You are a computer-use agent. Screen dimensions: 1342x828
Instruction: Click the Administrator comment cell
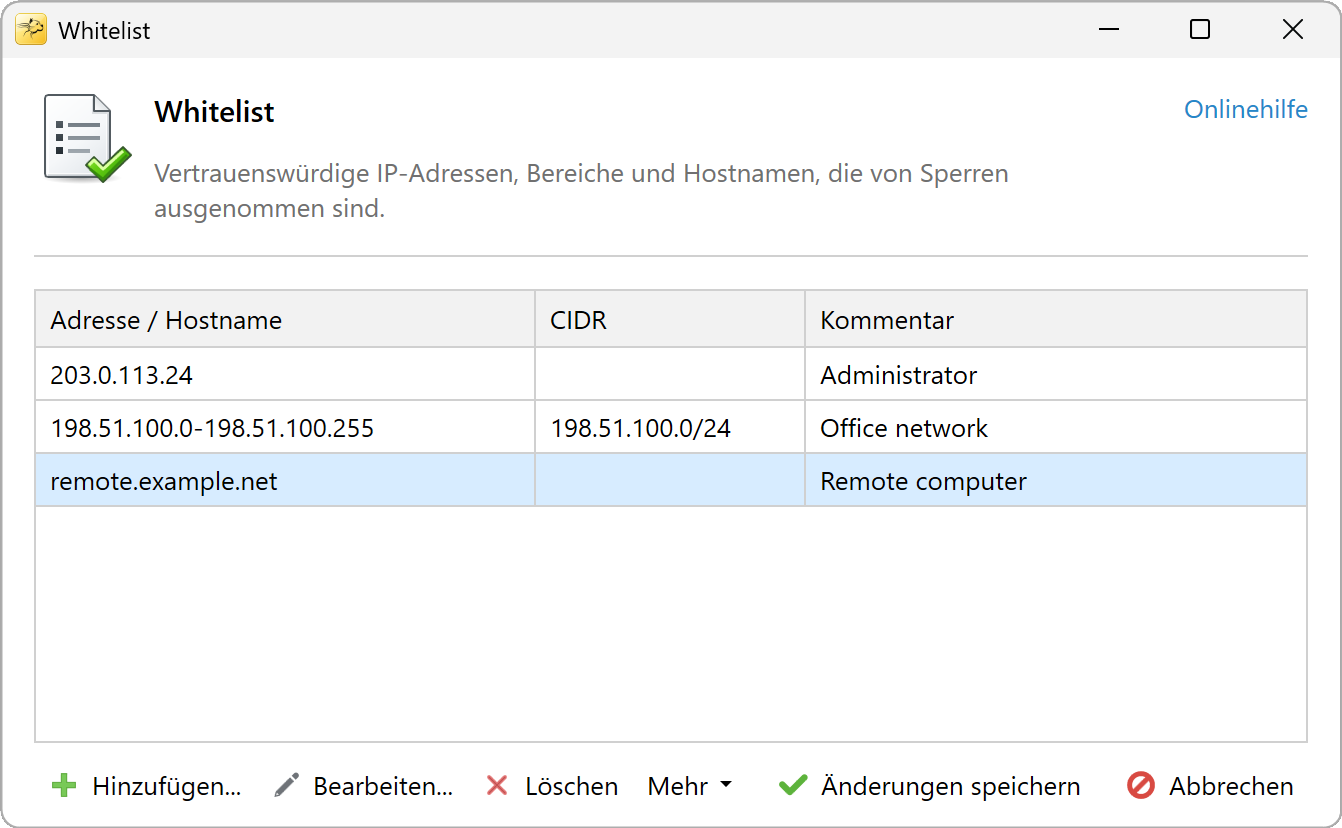point(1056,375)
